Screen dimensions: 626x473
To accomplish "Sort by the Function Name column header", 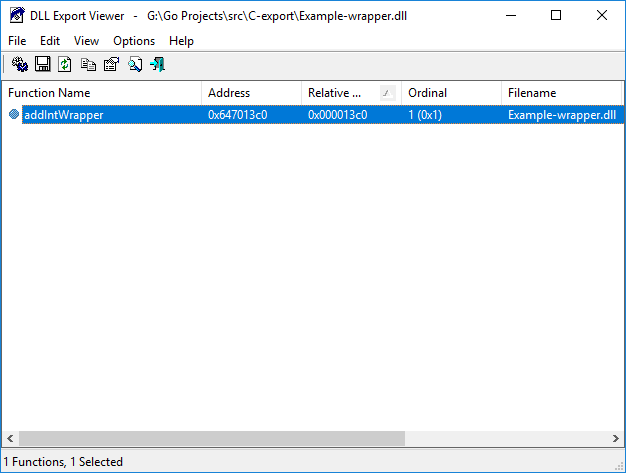I will pos(101,93).
